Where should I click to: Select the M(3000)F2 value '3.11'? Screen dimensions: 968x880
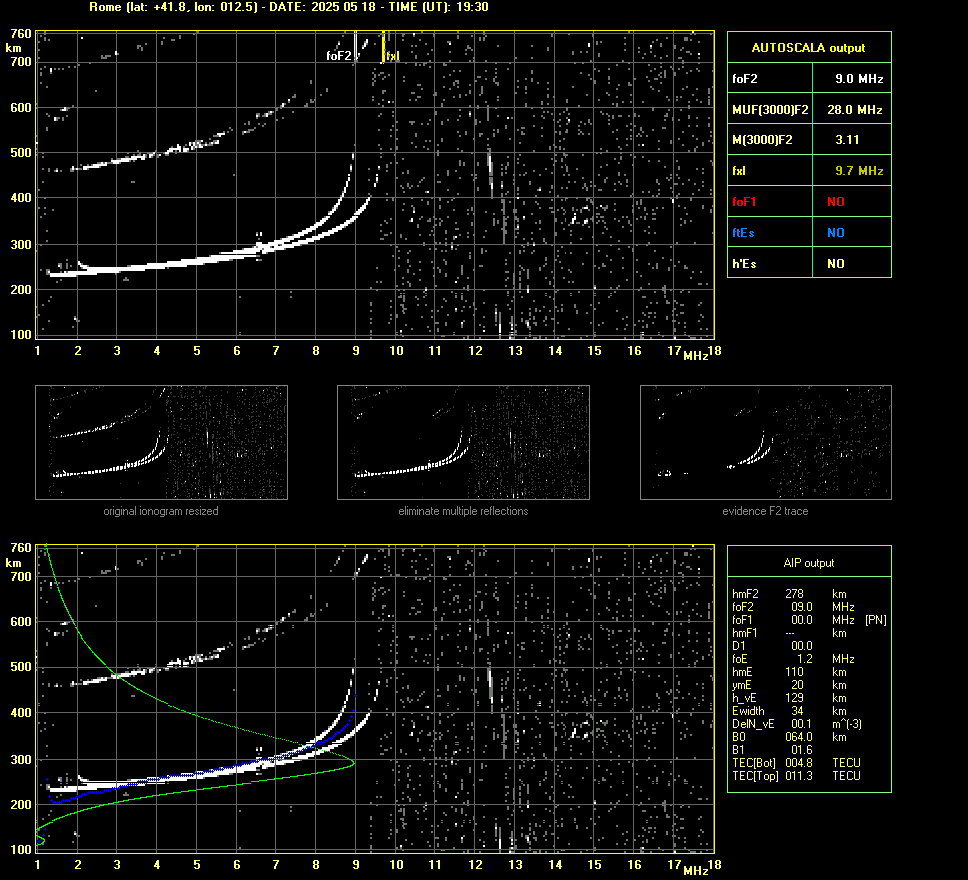tap(847, 140)
